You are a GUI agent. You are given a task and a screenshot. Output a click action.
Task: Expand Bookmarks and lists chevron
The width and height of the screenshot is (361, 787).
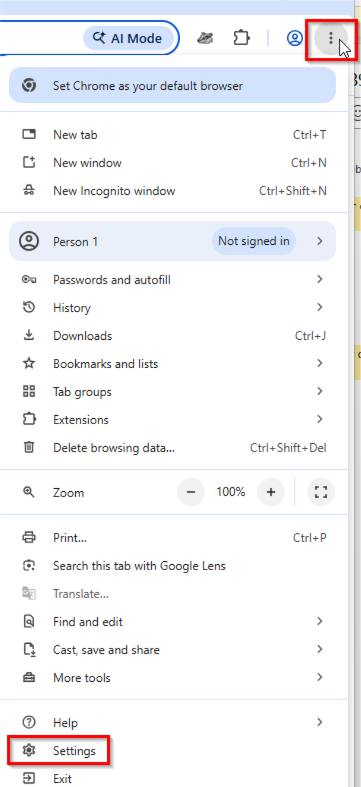click(x=320, y=364)
